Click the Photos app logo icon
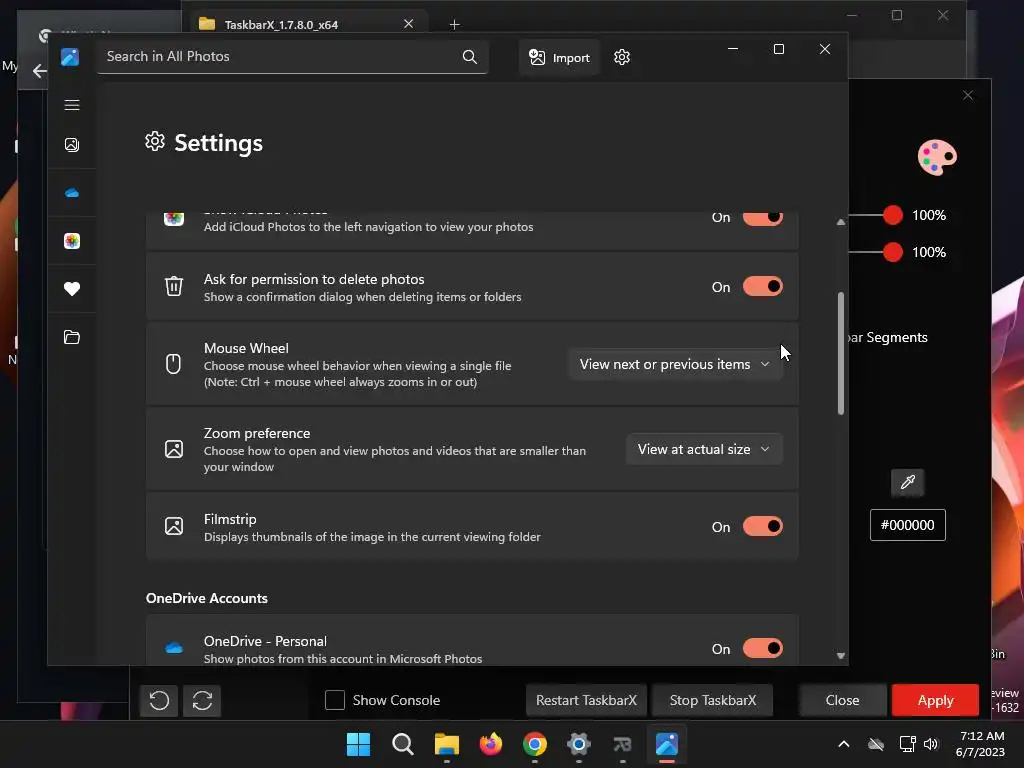The width and height of the screenshot is (1024, 768). [x=70, y=57]
